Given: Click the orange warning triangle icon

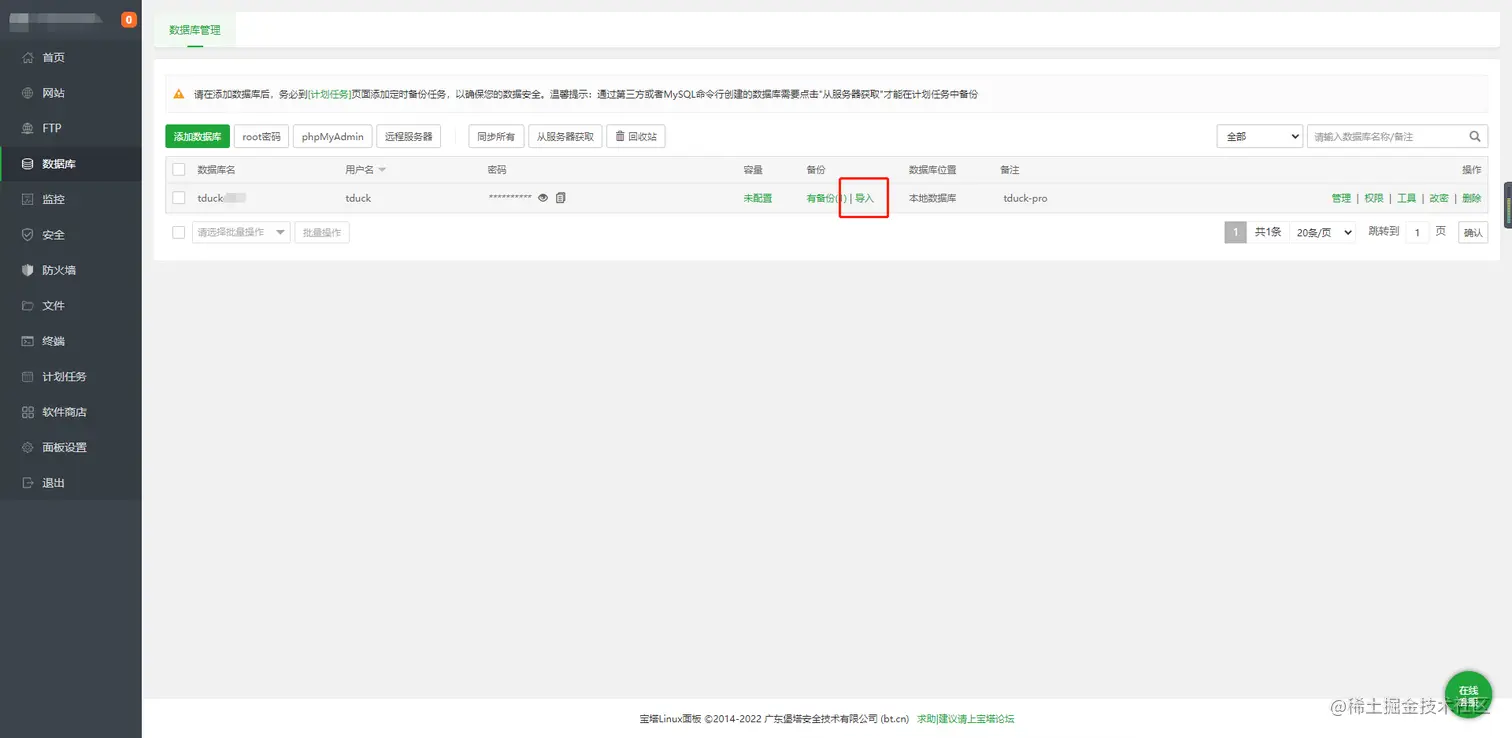Looking at the screenshot, I should click(179, 94).
